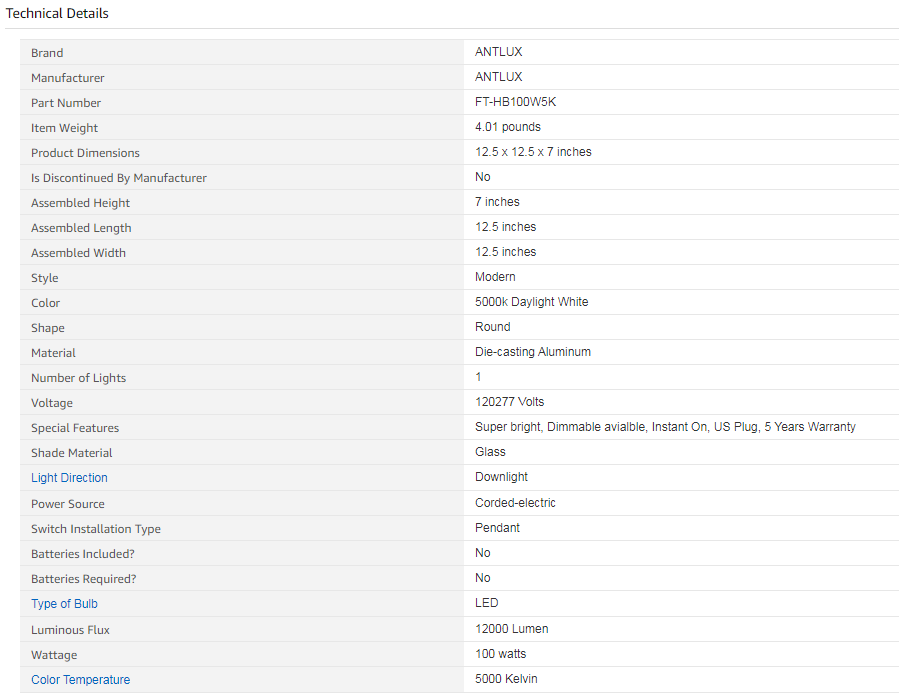Select the Super bright special features text
The image size is (899, 694).
[x=665, y=427]
